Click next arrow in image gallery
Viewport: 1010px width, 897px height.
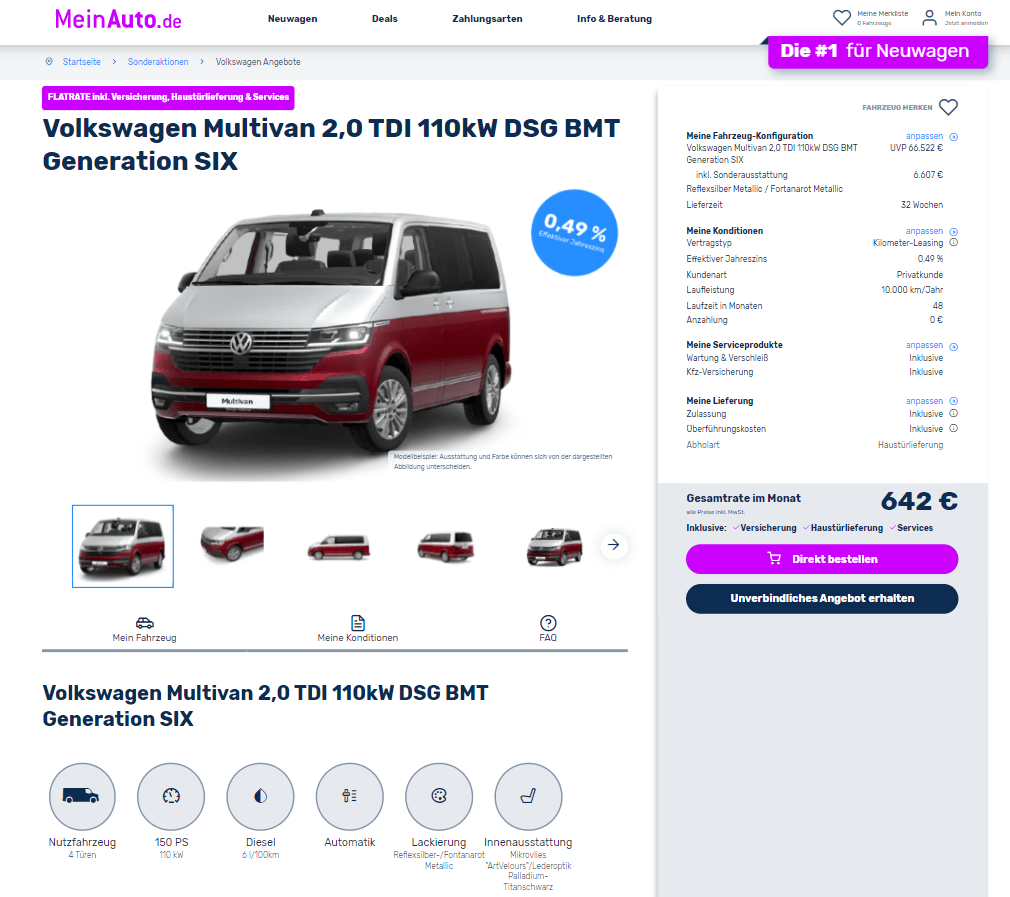(613, 545)
